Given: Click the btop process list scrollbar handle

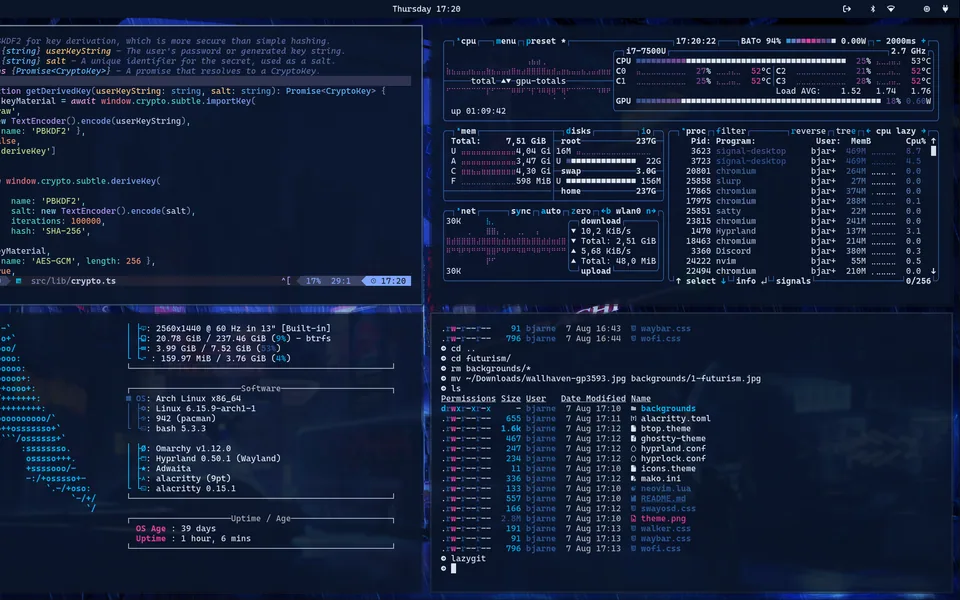Looking at the screenshot, I should pyautogui.click(x=933, y=151).
